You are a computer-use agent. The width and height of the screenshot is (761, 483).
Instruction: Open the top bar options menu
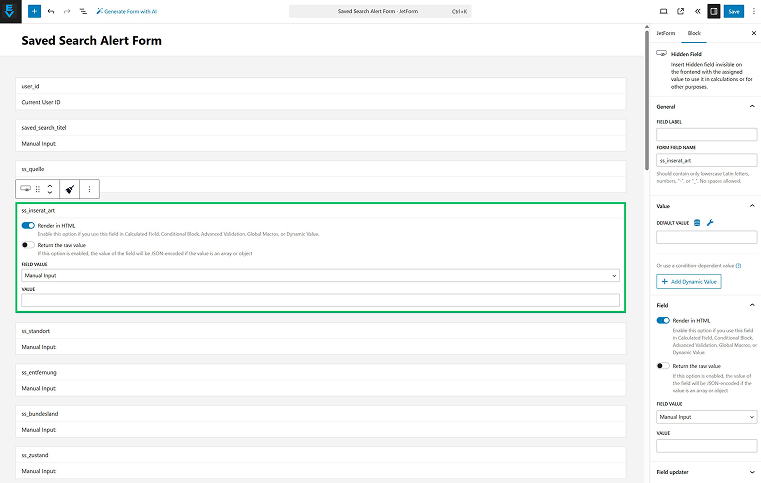tap(754, 11)
